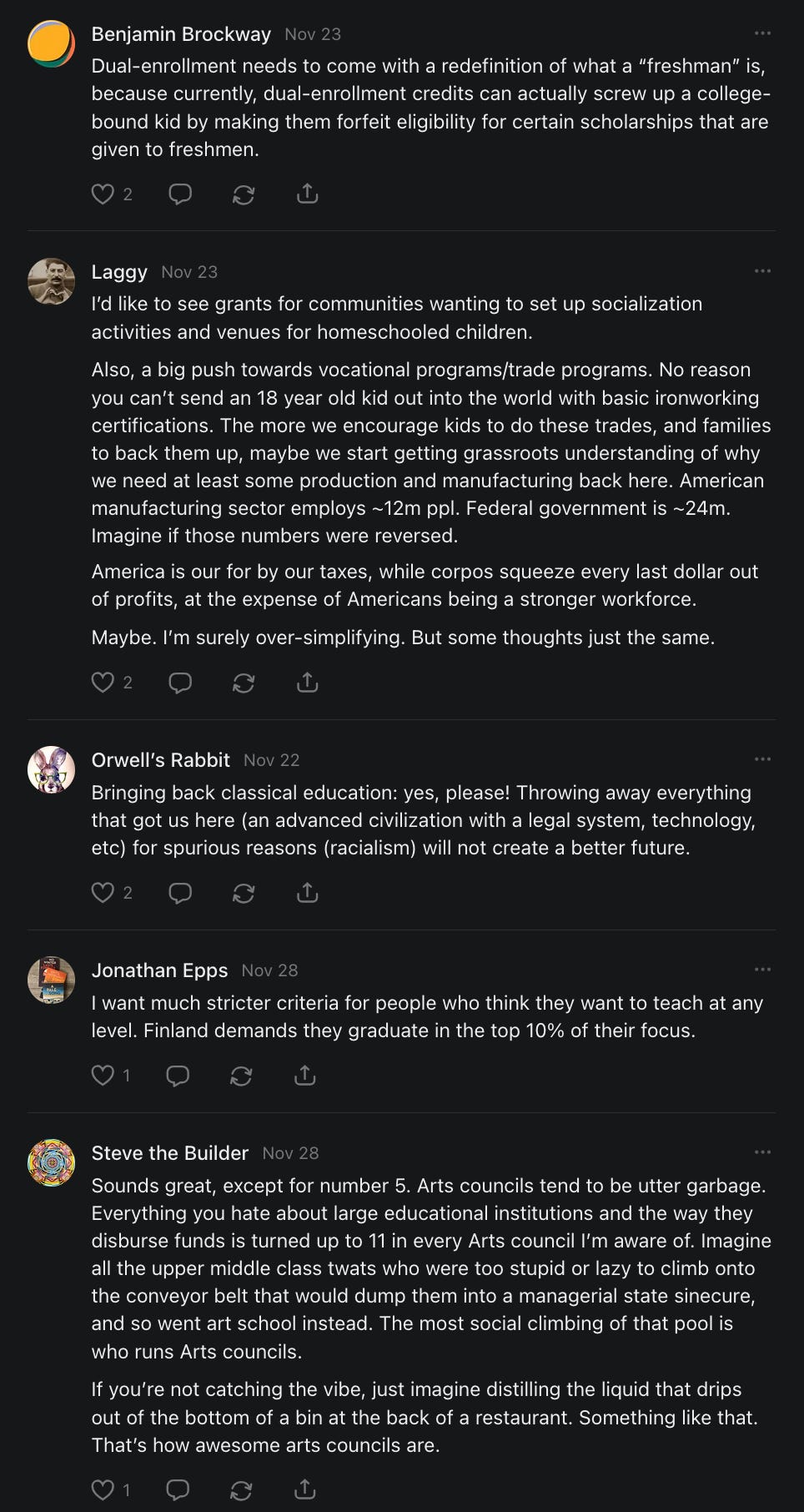The height and width of the screenshot is (1512, 804).
Task: Reply to Benjamin Brockway's comment
Action: tap(180, 194)
